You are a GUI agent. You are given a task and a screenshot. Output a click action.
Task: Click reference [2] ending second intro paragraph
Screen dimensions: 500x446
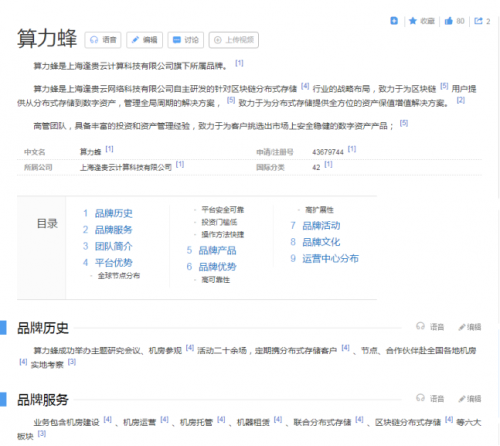461,100
